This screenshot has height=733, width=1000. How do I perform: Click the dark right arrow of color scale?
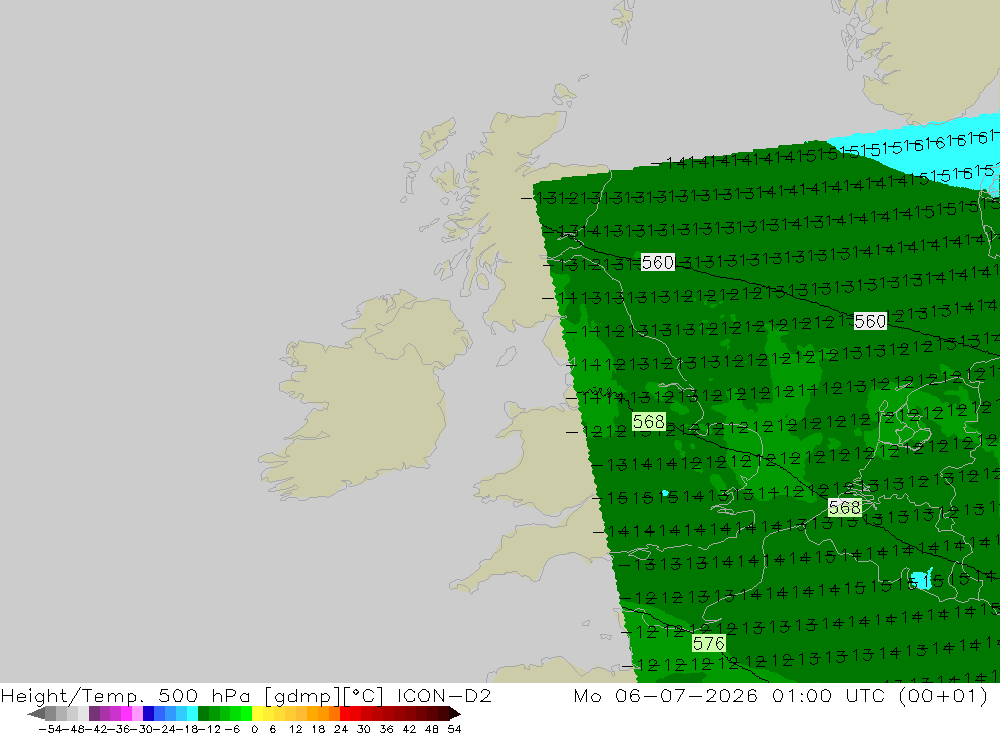tap(454, 713)
